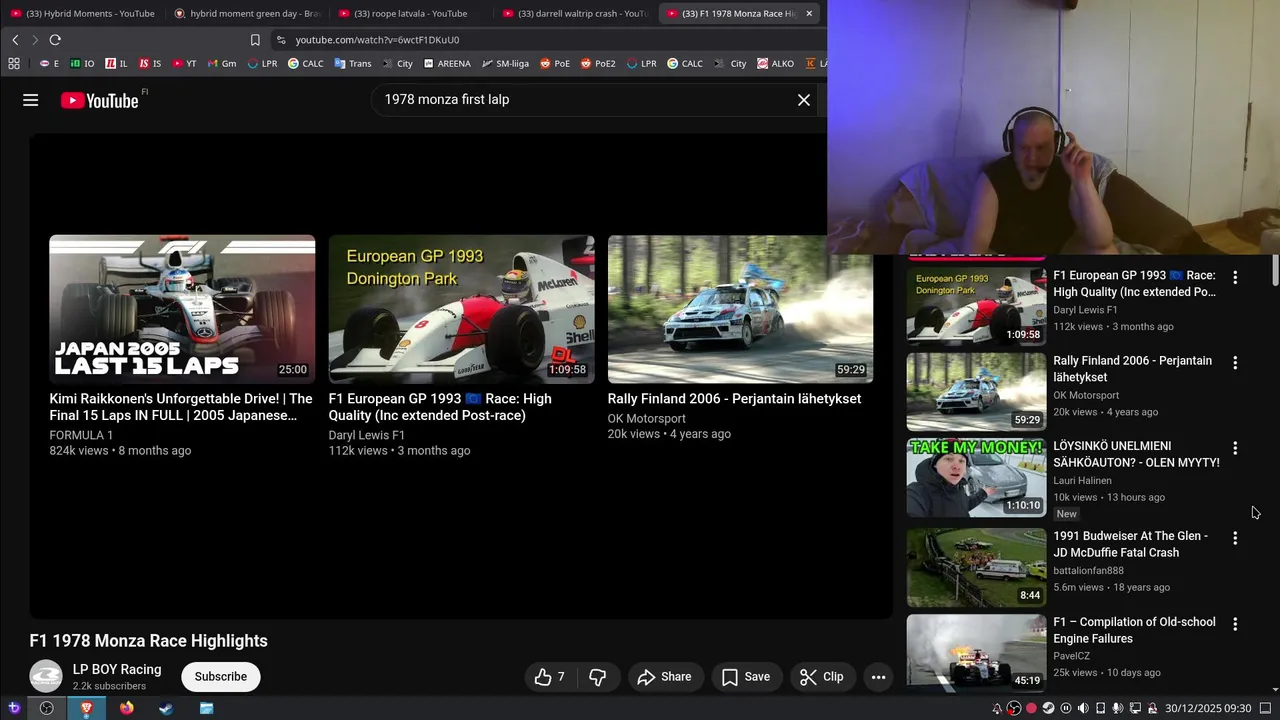Open 1991 Budweiser At The Glen sidebar thumbnail

point(976,568)
